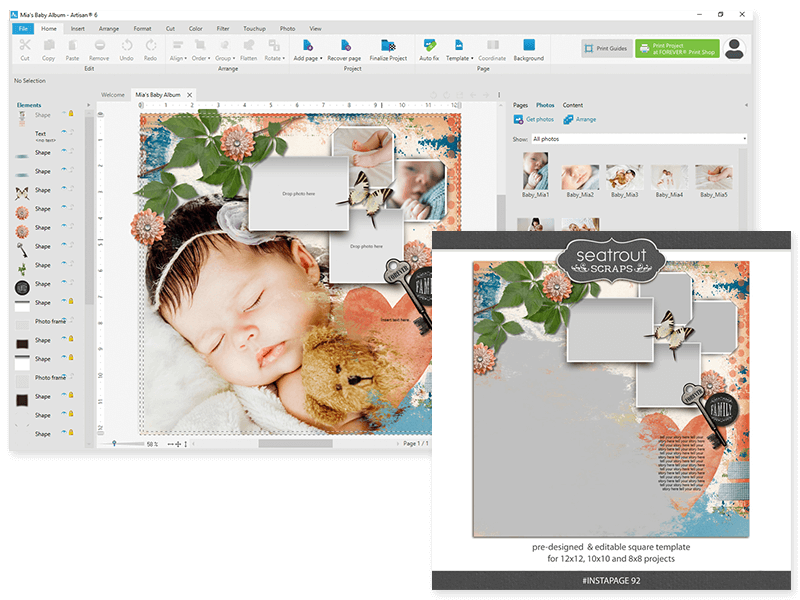
Task: Click the Elements list vertical scrollbar
Action: tap(89, 209)
